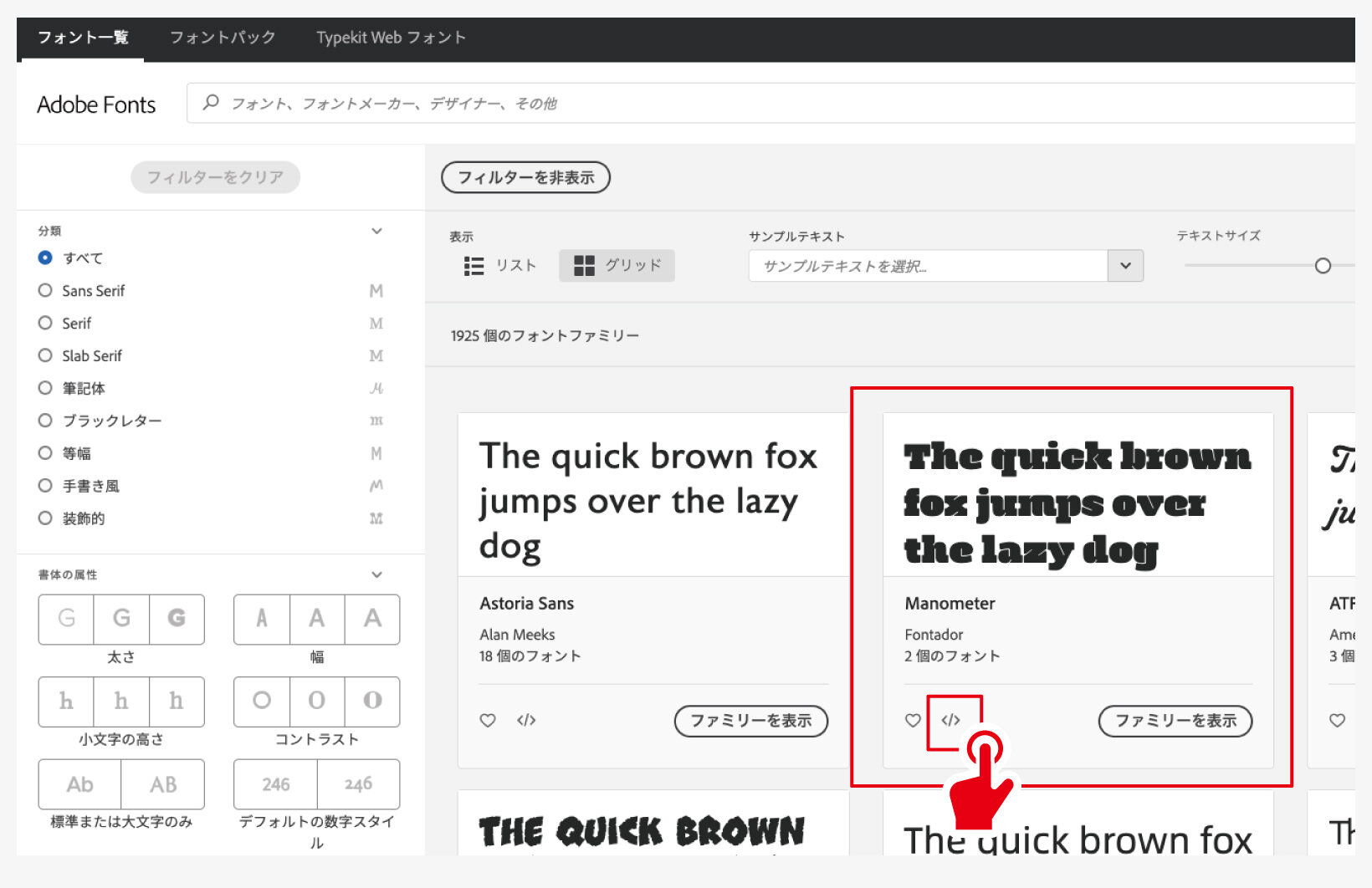Open the Typekit Web フォント tab

coord(391,38)
